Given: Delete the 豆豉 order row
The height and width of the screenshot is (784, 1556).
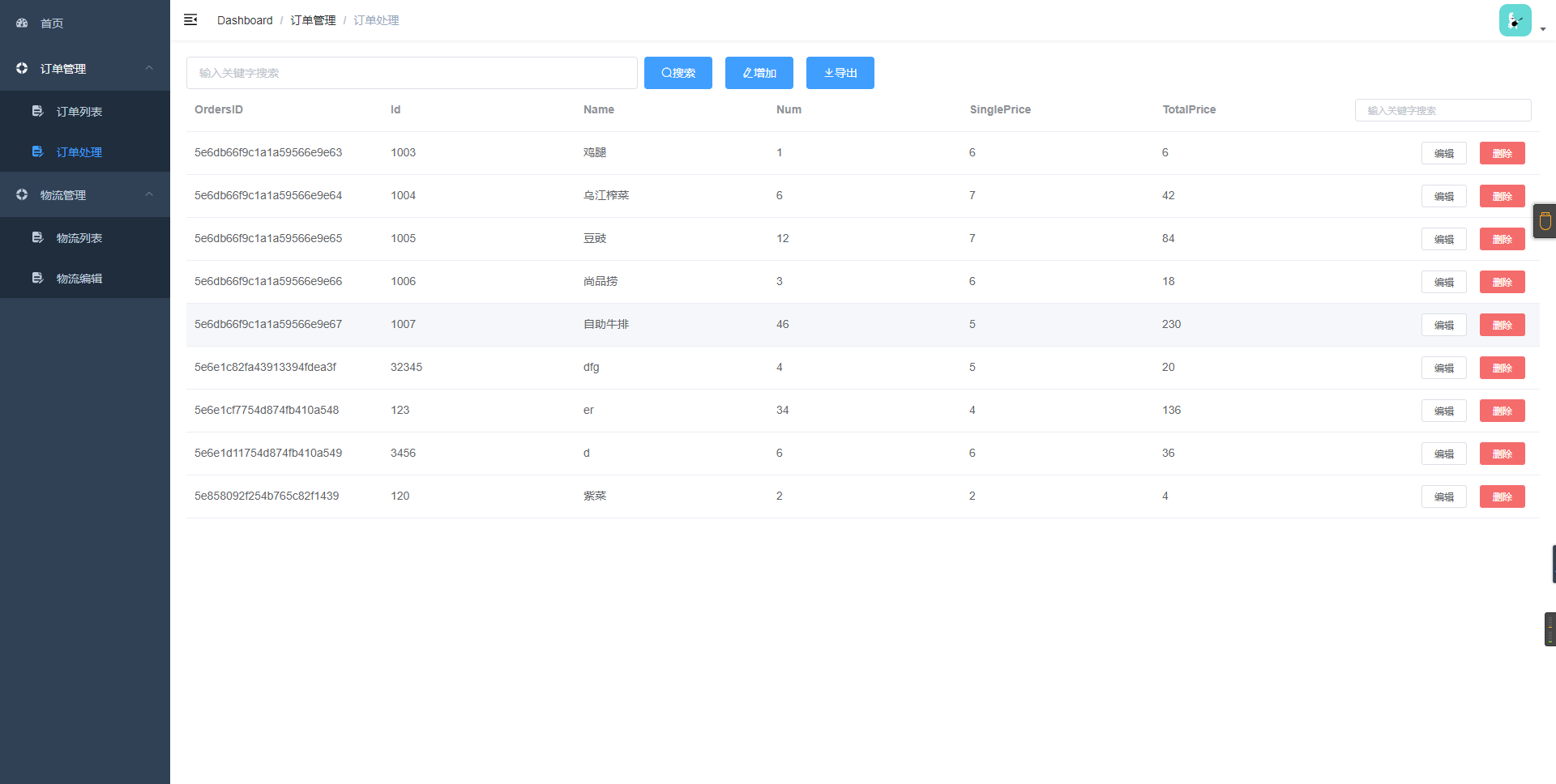Looking at the screenshot, I should (x=1503, y=239).
